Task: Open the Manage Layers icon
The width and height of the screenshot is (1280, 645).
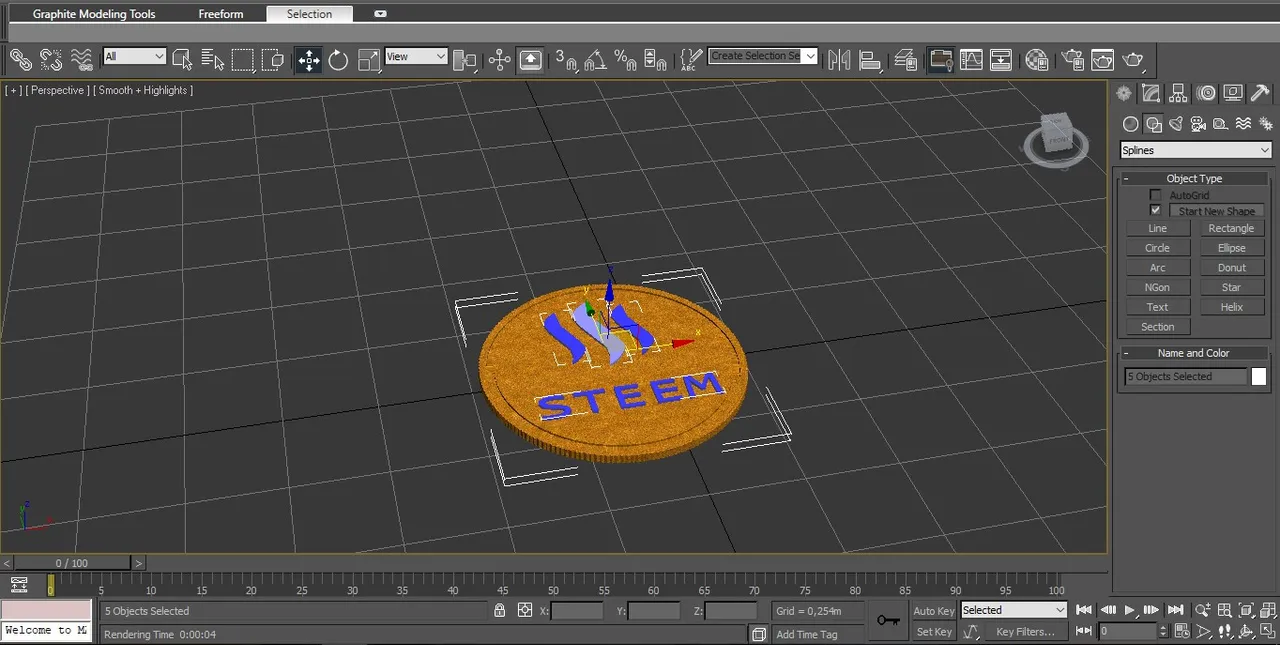Action: (905, 60)
